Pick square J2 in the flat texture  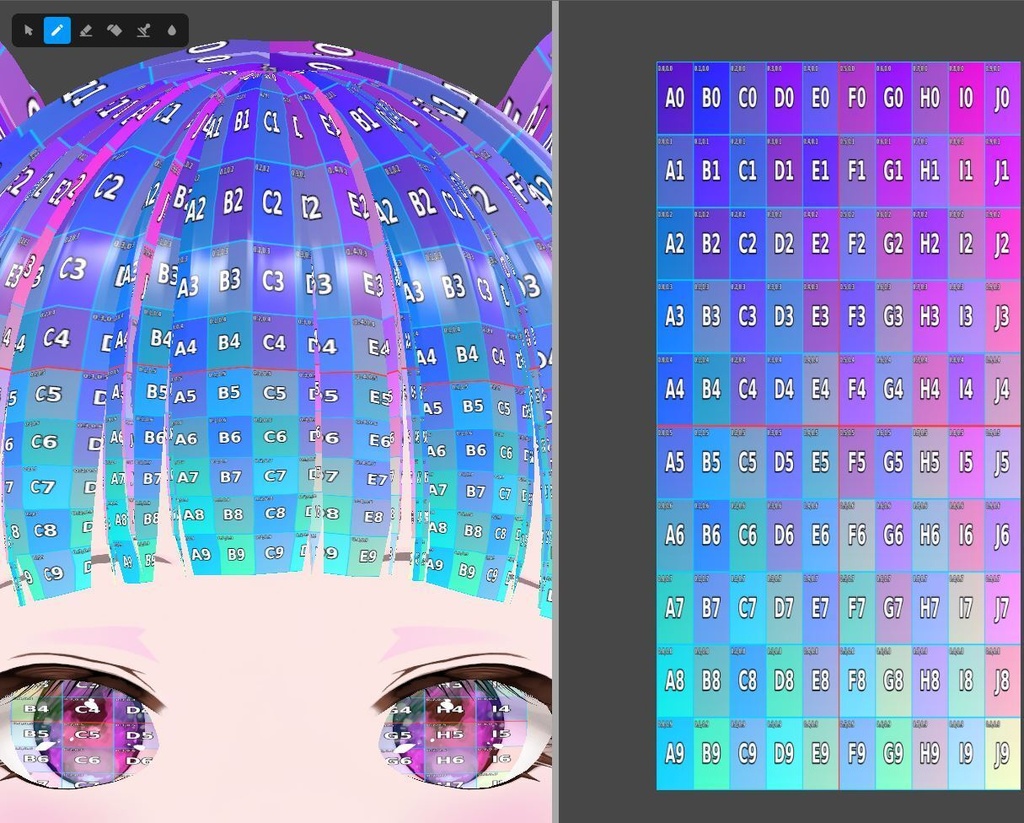[x=1002, y=244]
